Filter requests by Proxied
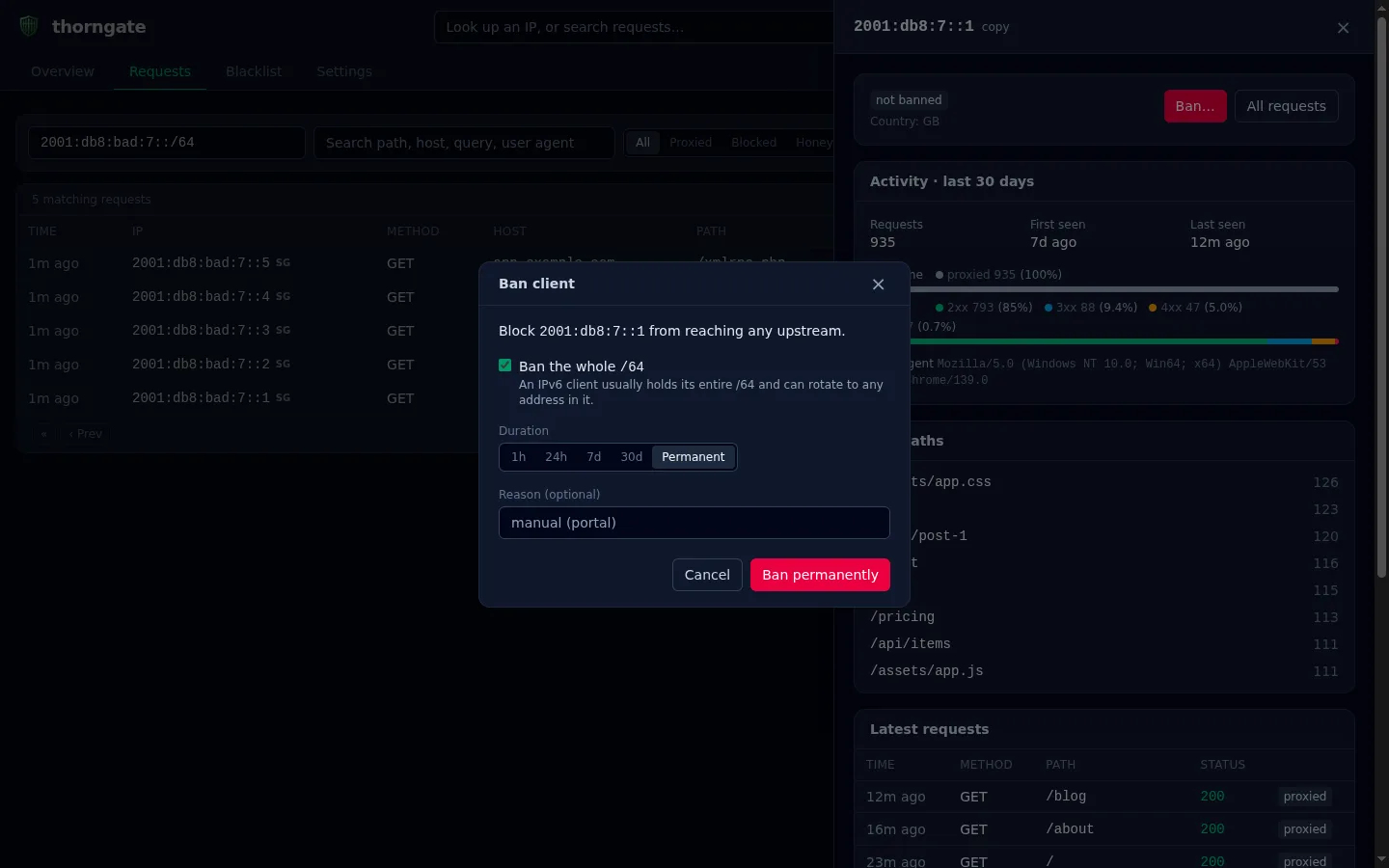Image resolution: width=1389 pixels, height=868 pixels. pyautogui.click(x=691, y=143)
